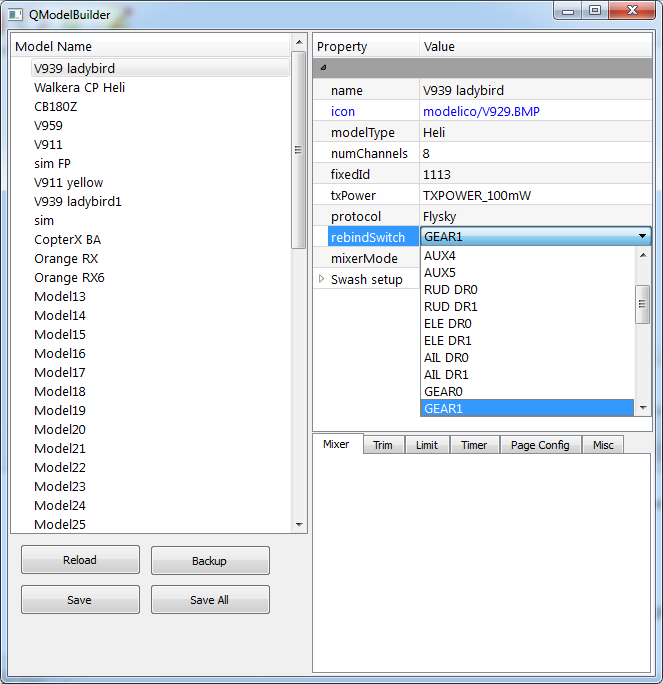
Task: Click modelType value Heli
Action: pyautogui.click(x=536, y=132)
